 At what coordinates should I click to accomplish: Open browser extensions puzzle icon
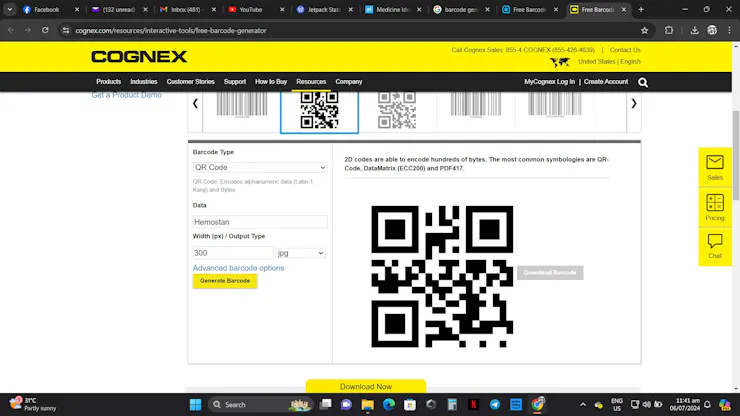click(x=669, y=30)
